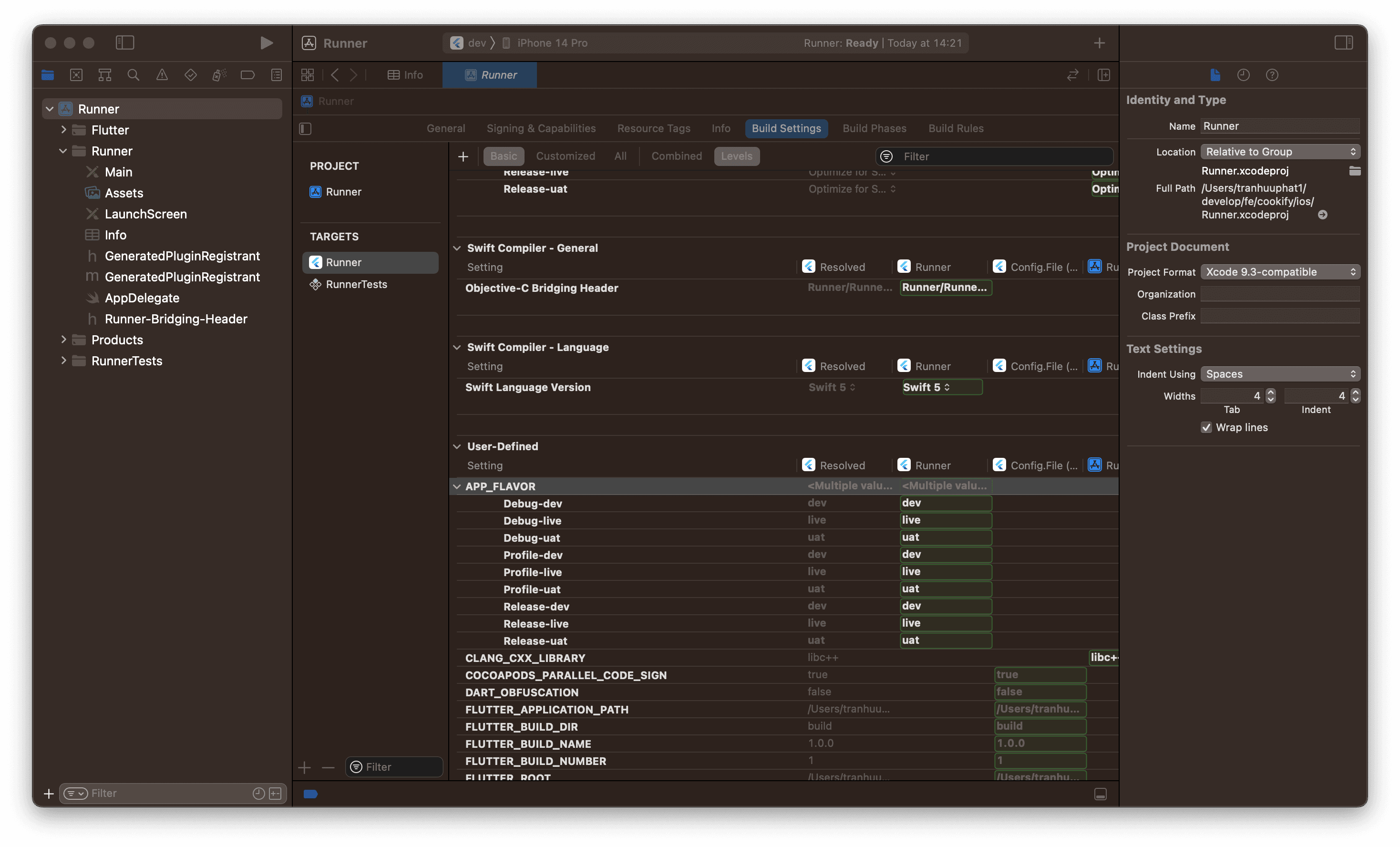Open the Build Rules tab
Viewport: 1400px width, 847px height.
pos(956,128)
